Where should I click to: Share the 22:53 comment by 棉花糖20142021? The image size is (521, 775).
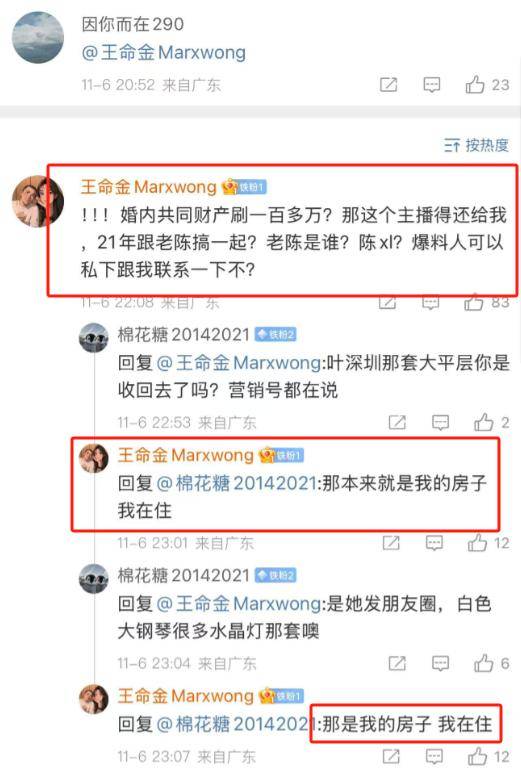pos(397,422)
